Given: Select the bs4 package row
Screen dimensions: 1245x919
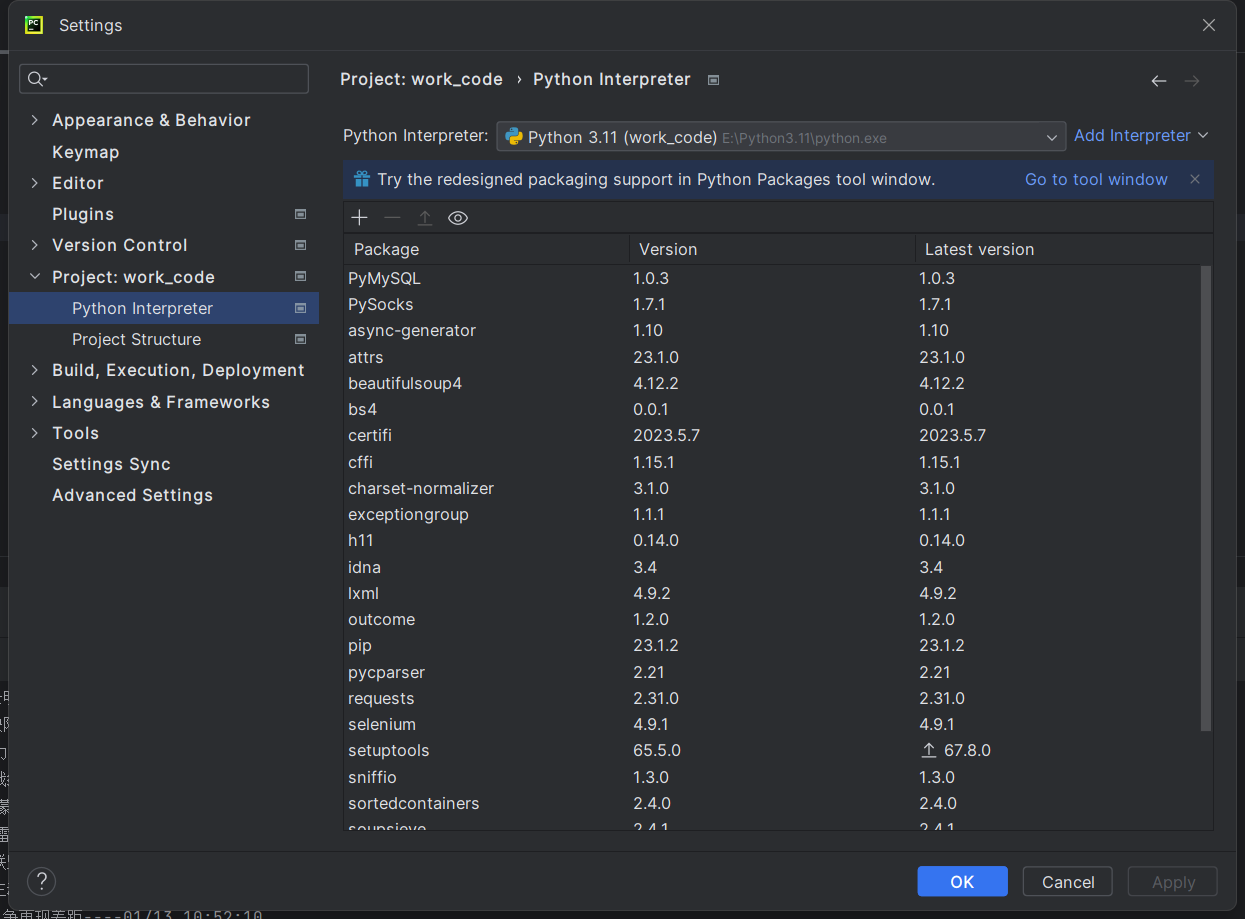Looking at the screenshot, I should (772, 409).
